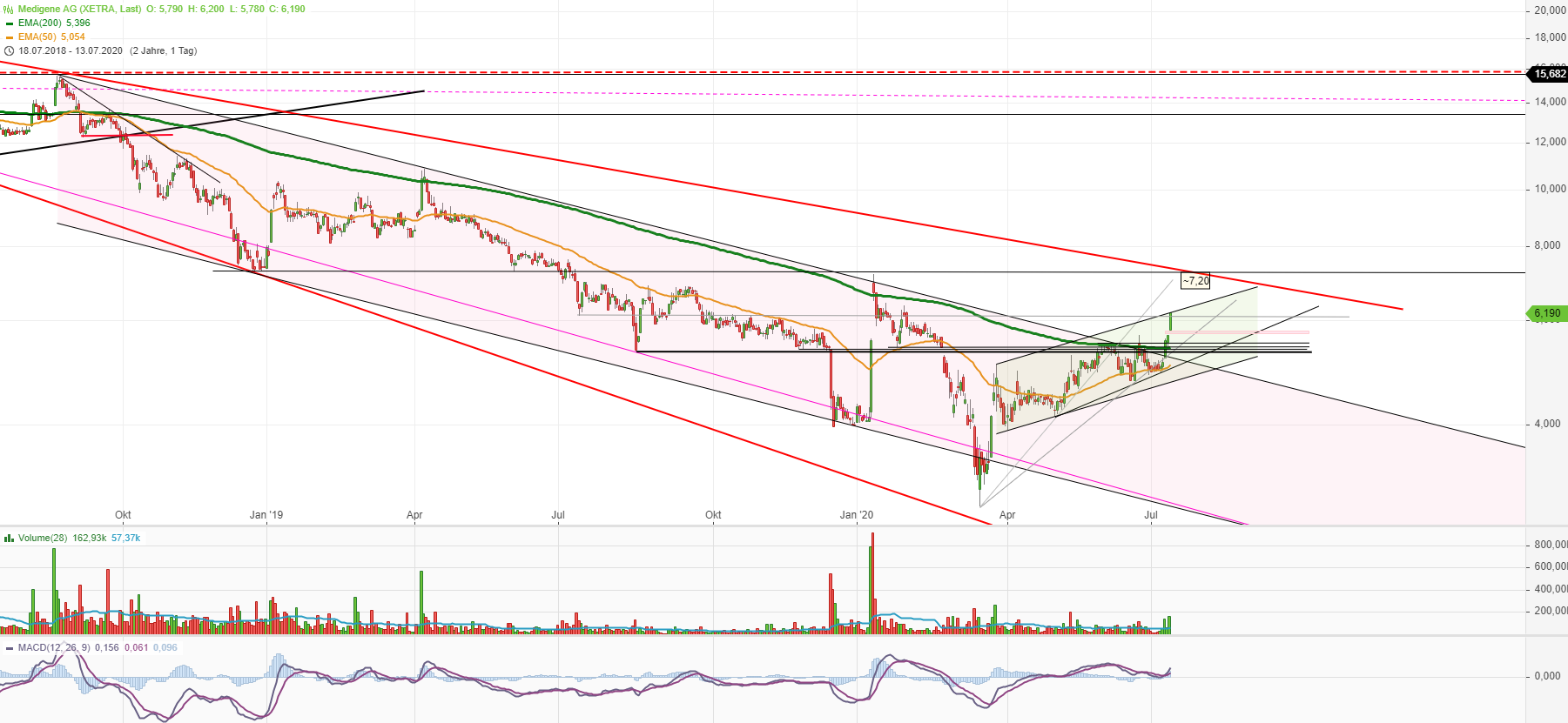The height and width of the screenshot is (723, 1568).
Task: Click the low value L: 5,780
Action: (247, 9)
